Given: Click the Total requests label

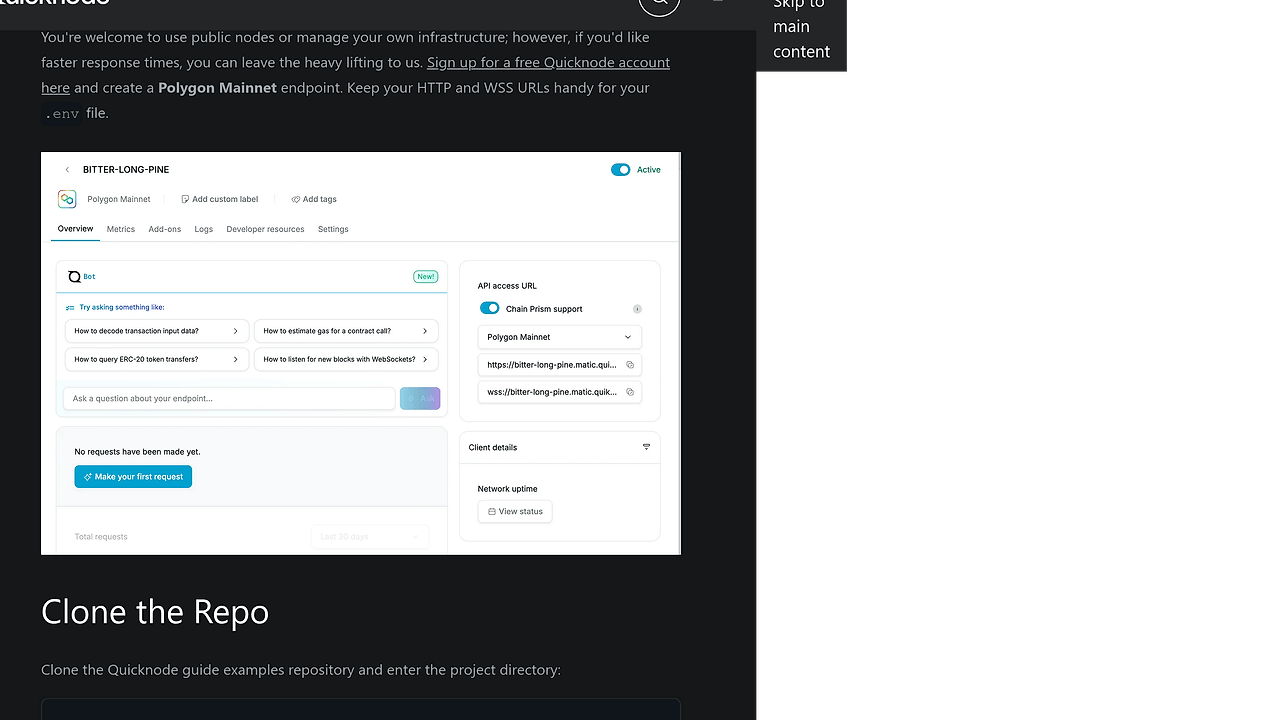Looking at the screenshot, I should point(101,537).
